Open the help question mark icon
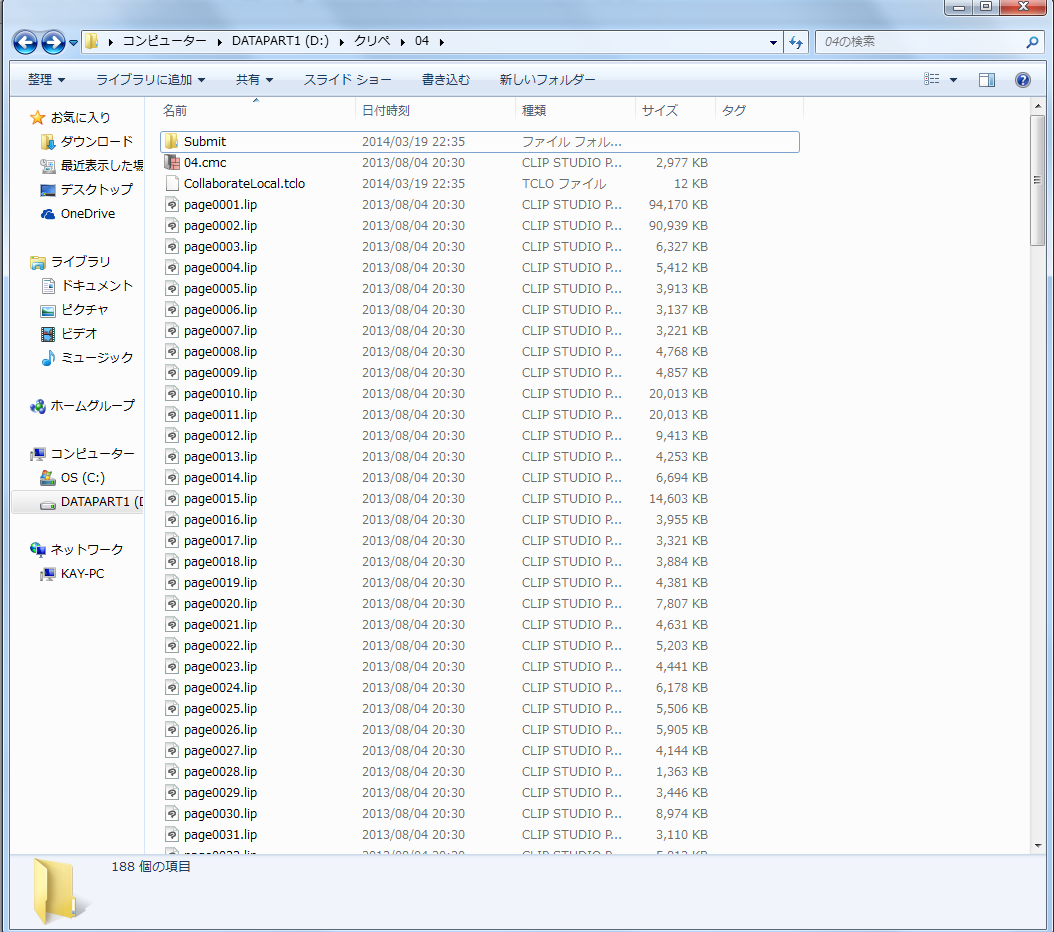The height and width of the screenshot is (932, 1054). 1022,80
